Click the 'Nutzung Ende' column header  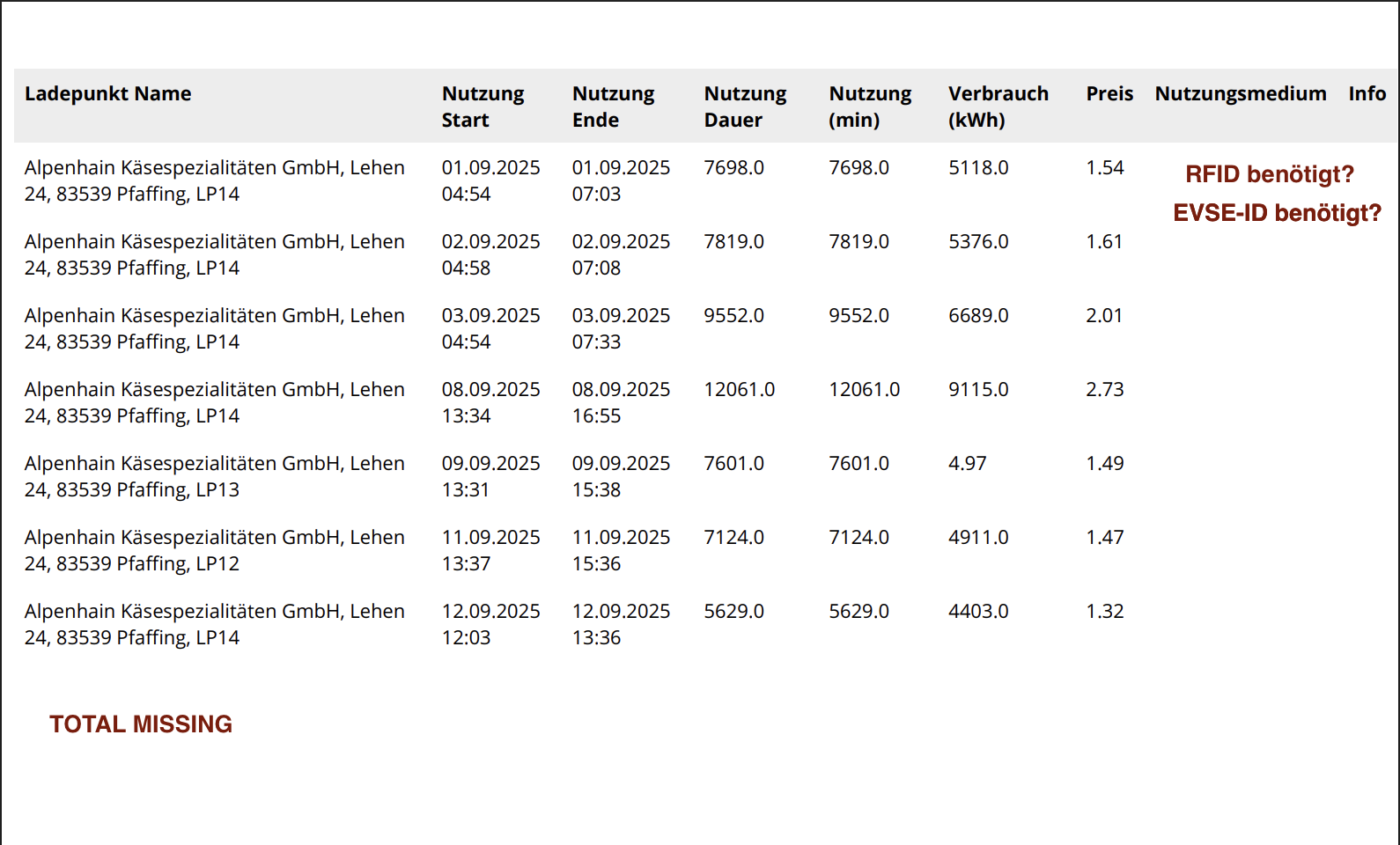[x=613, y=107]
